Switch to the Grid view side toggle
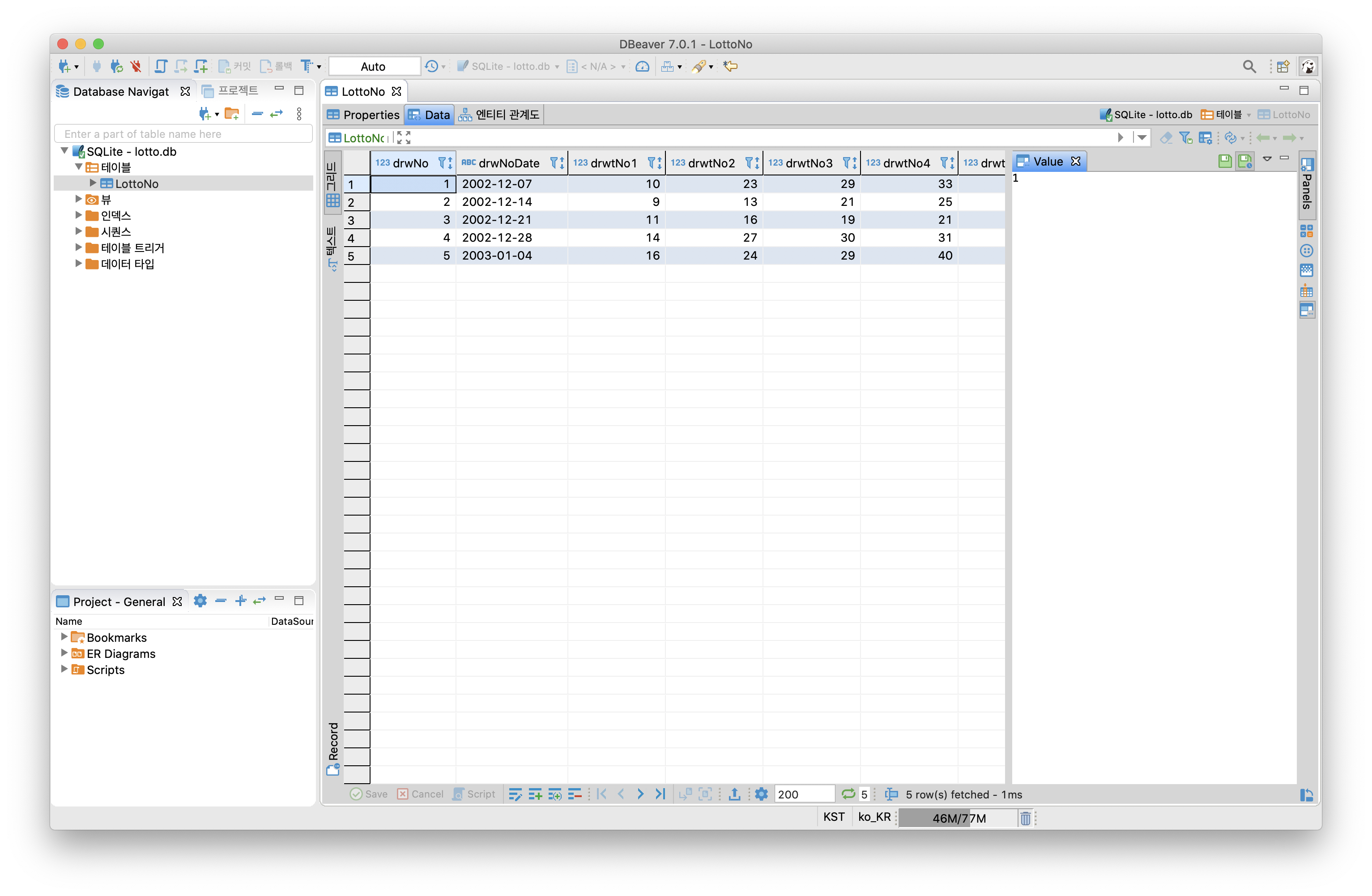The image size is (1372, 896). (x=332, y=184)
